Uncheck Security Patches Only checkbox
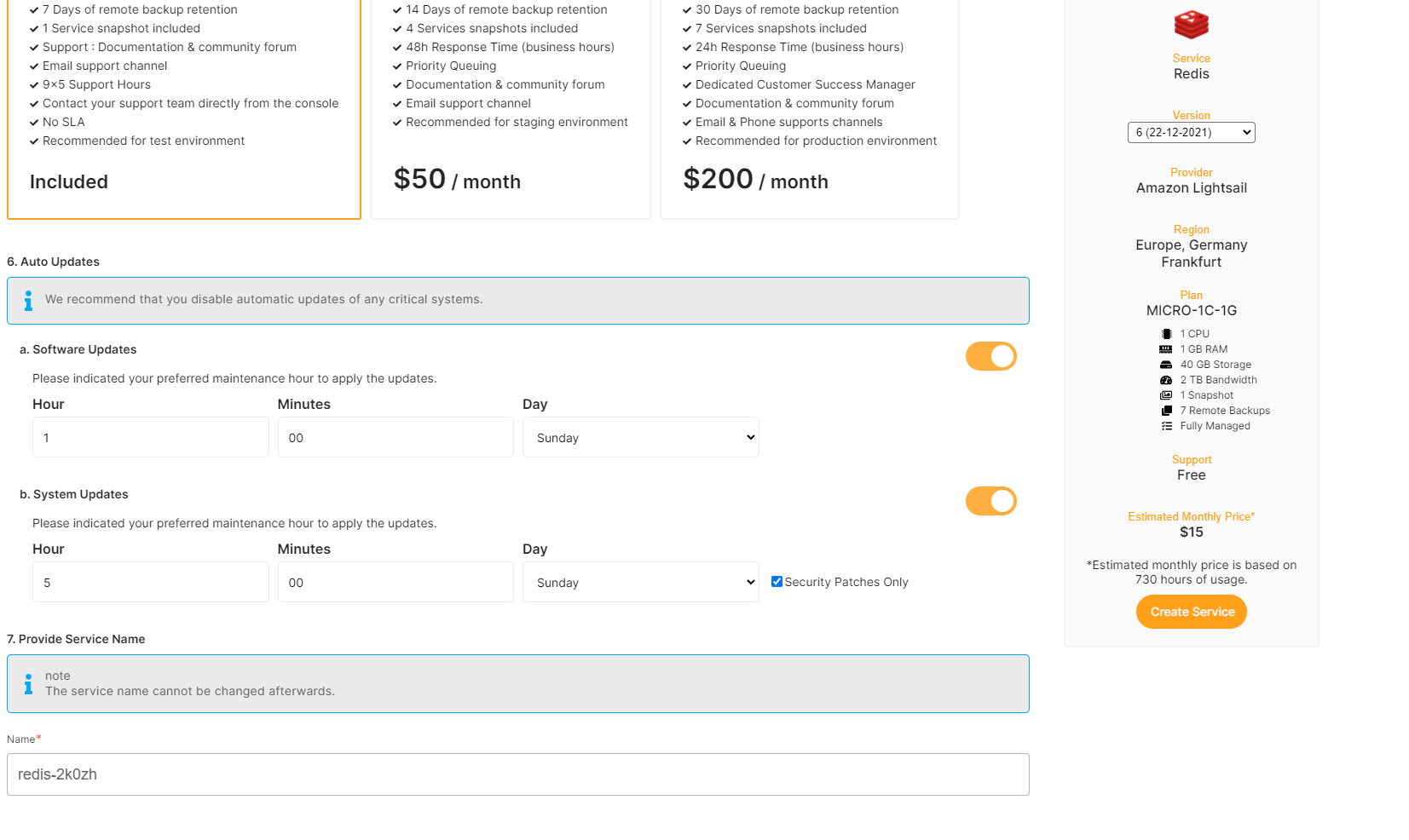The height and width of the screenshot is (840, 1409). click(x=777, y=582)
